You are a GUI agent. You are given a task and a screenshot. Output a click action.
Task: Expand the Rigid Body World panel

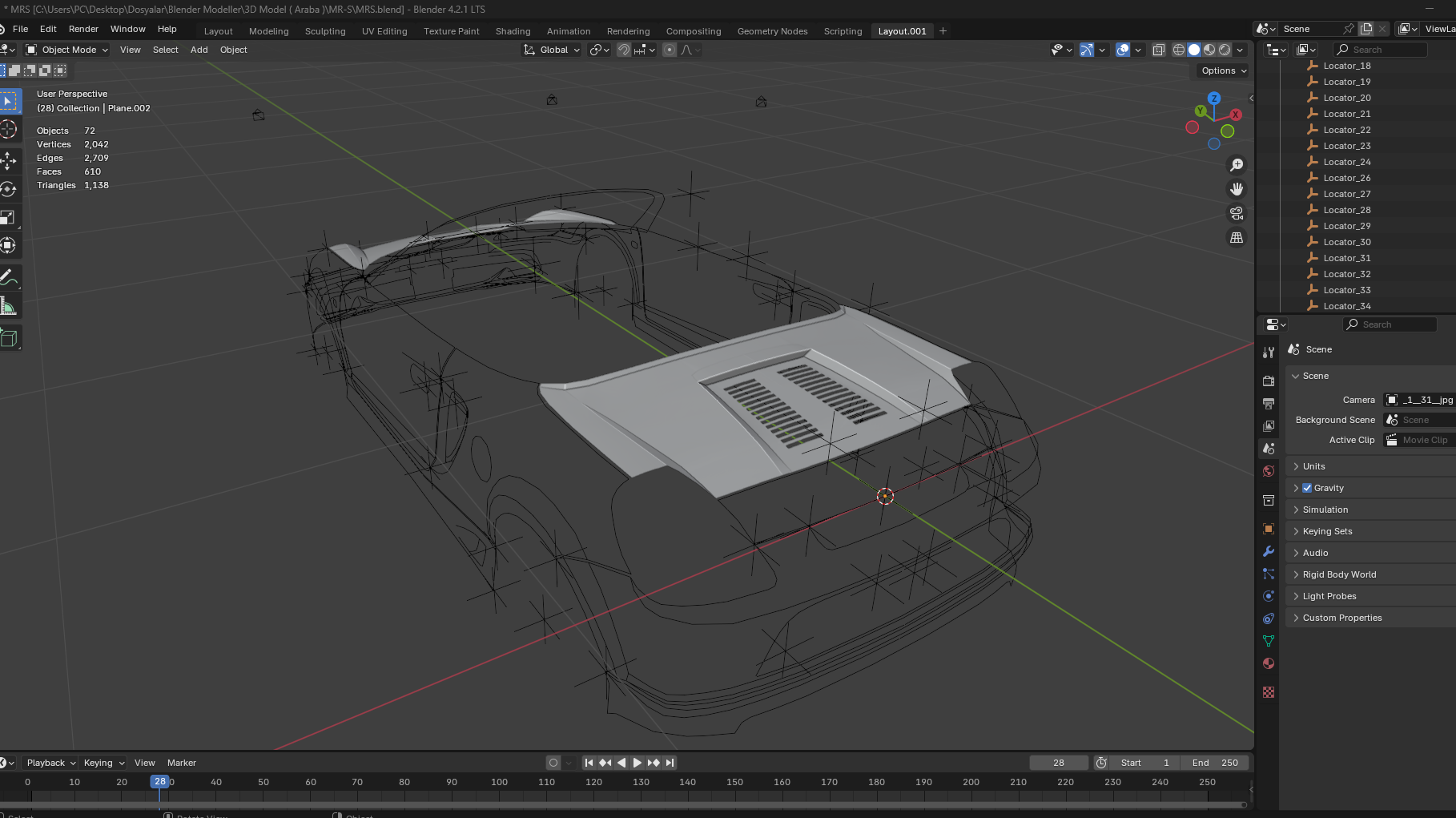pos(1339,574)
